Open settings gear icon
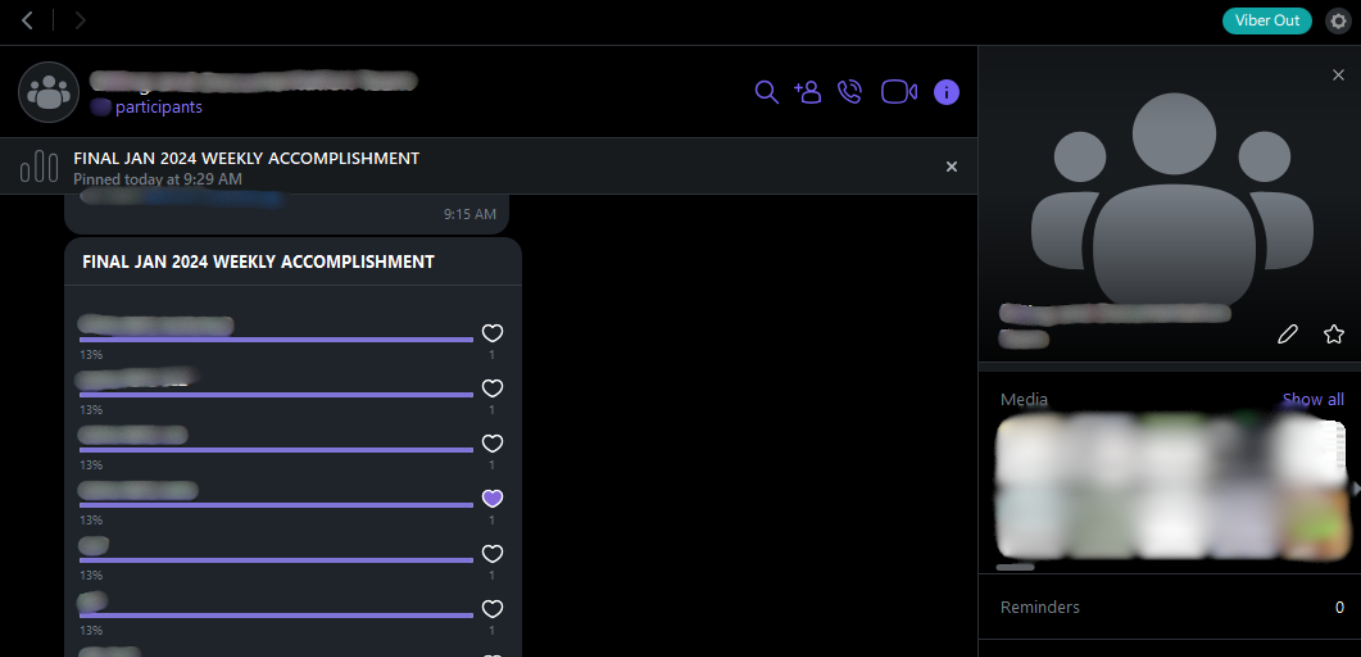 click(1338, 21)
